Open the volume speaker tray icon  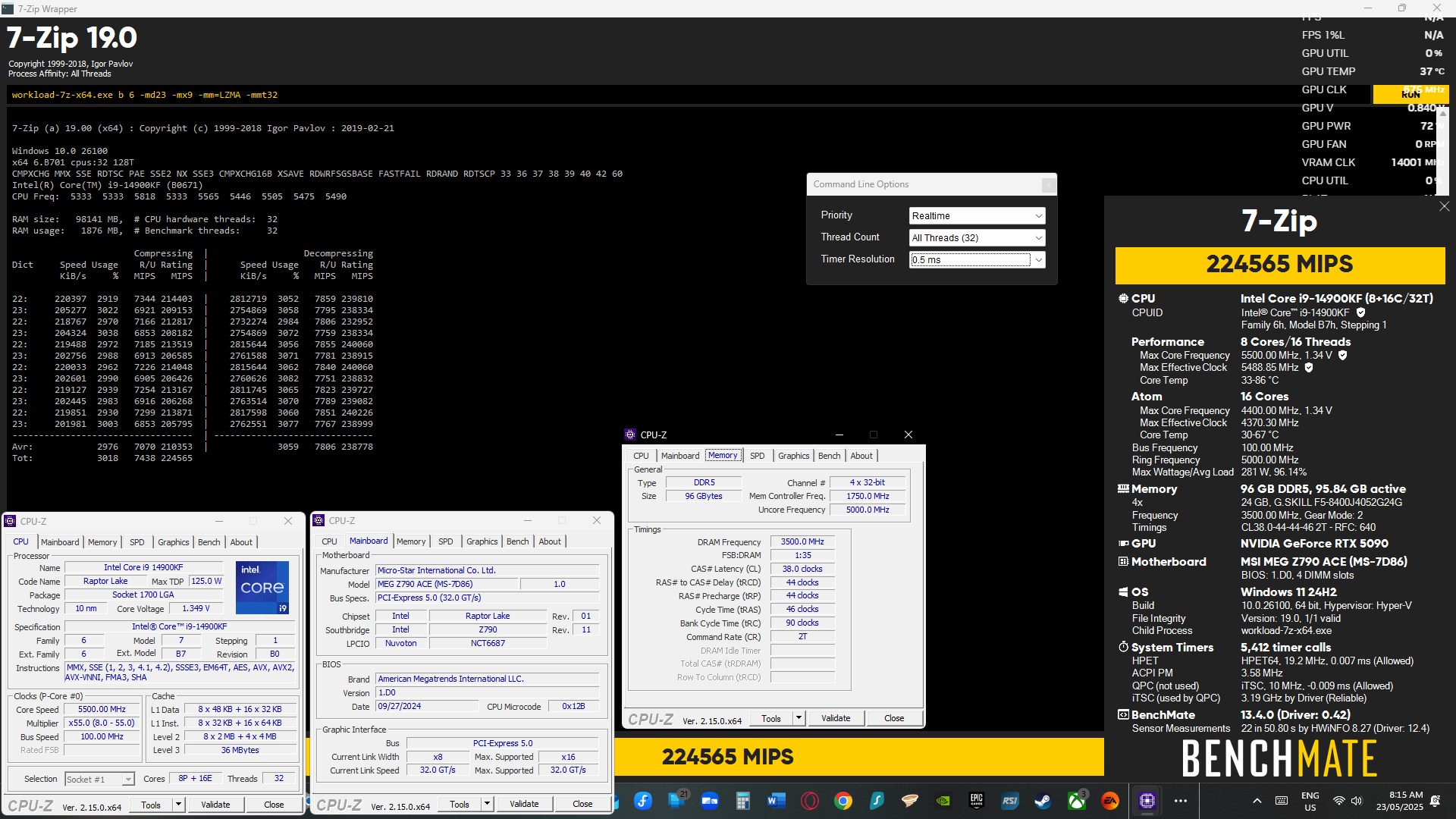tap(1356, 801)
